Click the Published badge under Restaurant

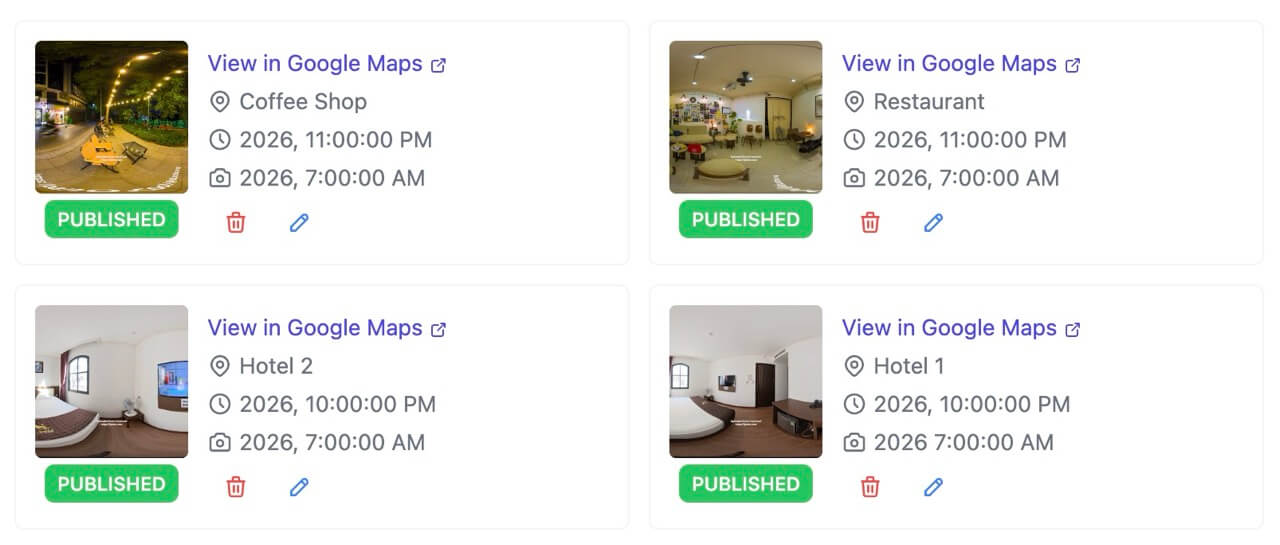coord(745,219)
